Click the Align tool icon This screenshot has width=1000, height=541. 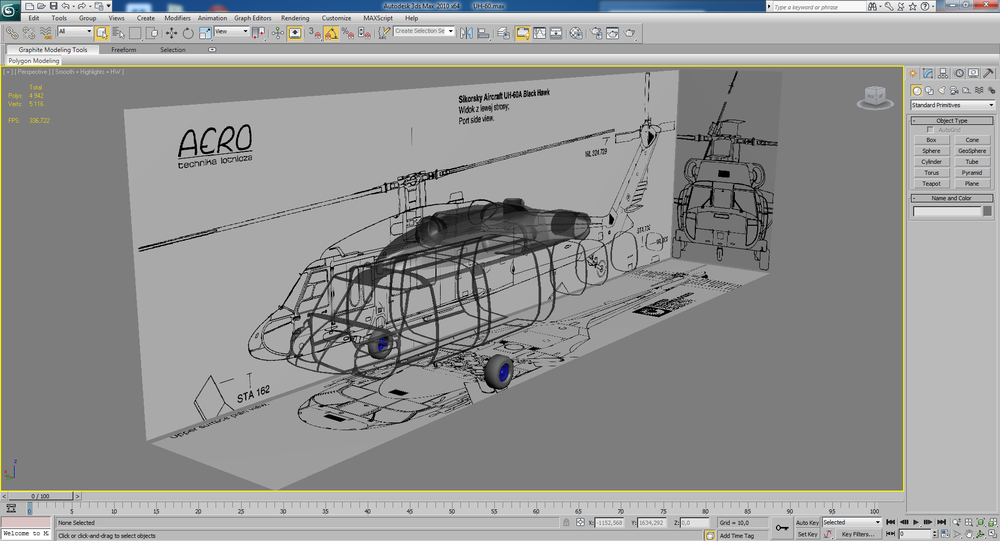pyautogui.click(x=483, y=33)
